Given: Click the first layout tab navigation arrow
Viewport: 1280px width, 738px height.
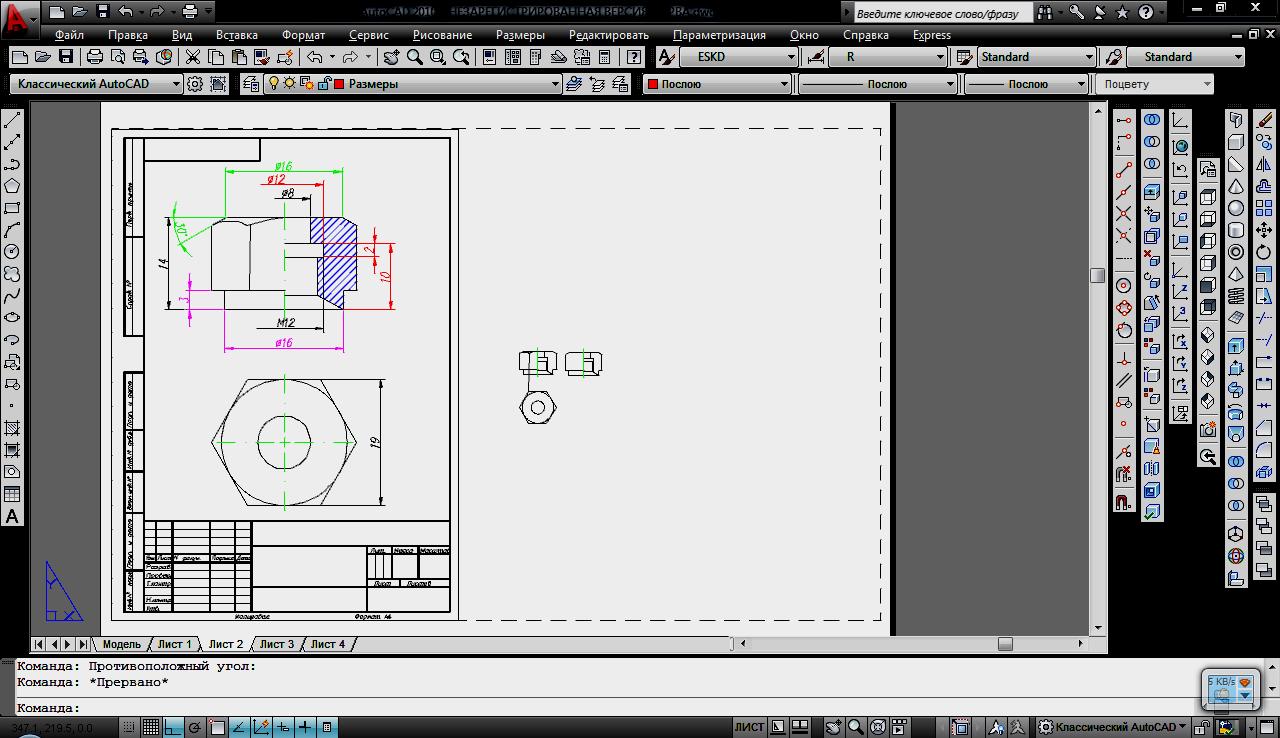Looking at the screenshot, I should tap(39, 644).
